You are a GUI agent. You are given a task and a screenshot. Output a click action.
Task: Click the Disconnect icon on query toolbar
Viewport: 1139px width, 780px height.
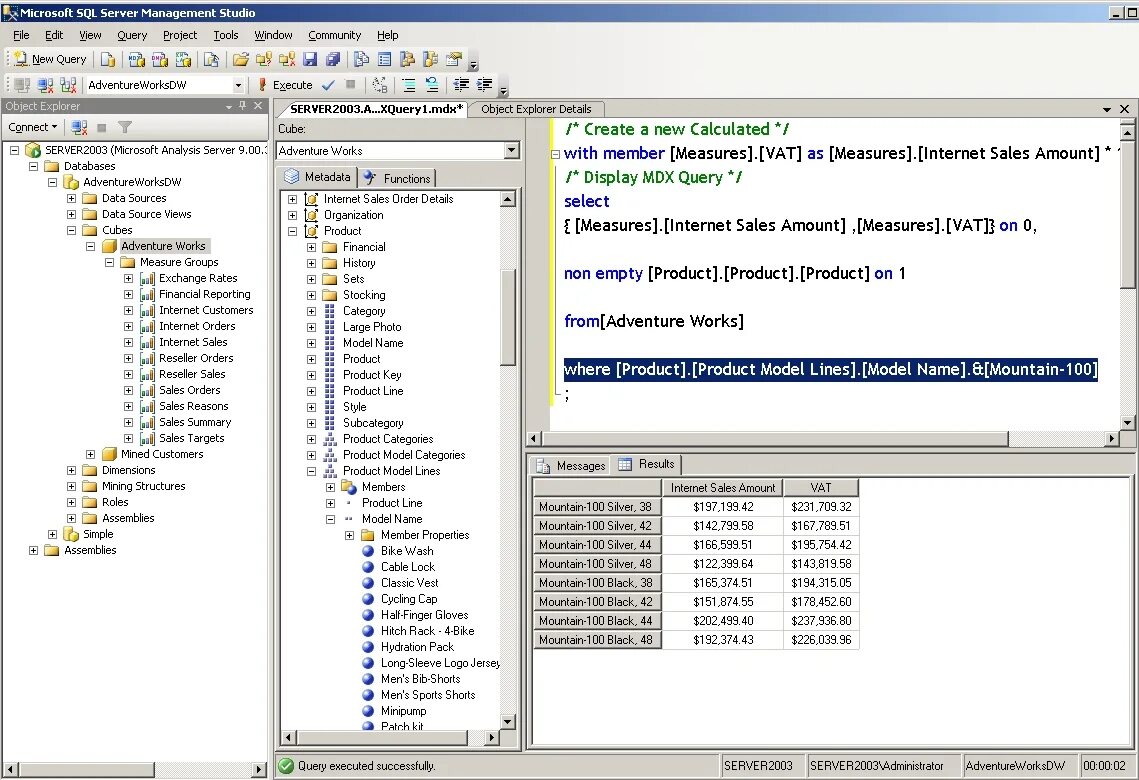tap(45, 85)
